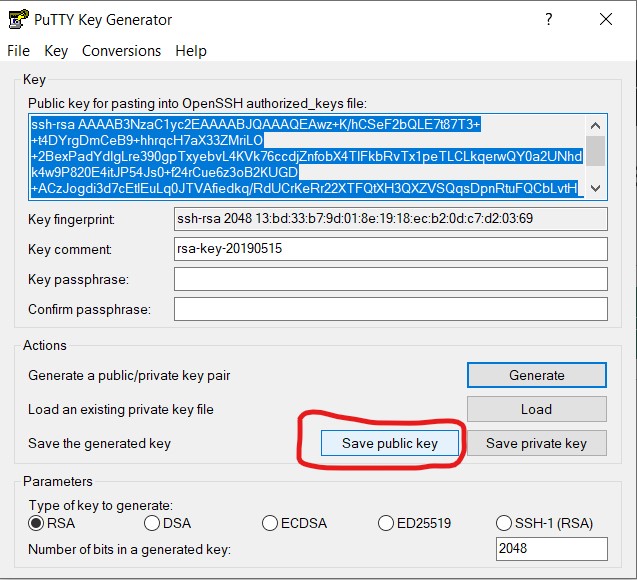Viewport: 637px width, 580px height.
Task: Click Save private key button
Action: click(x=537, y=443)
